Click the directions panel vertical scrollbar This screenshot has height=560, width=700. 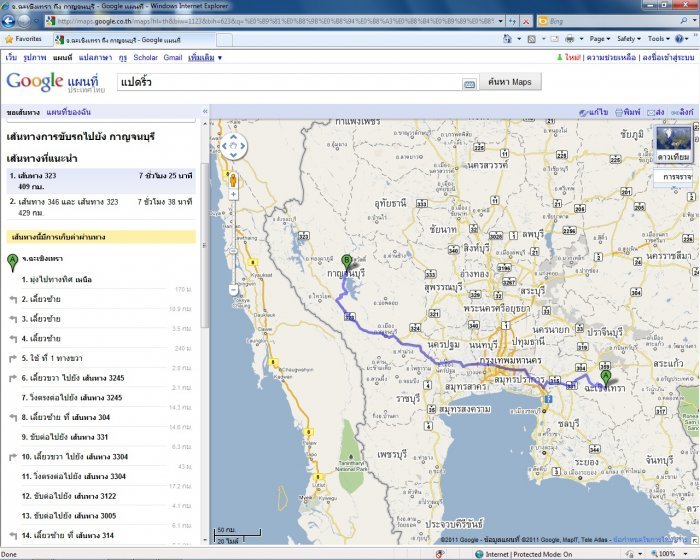point(205,246)
